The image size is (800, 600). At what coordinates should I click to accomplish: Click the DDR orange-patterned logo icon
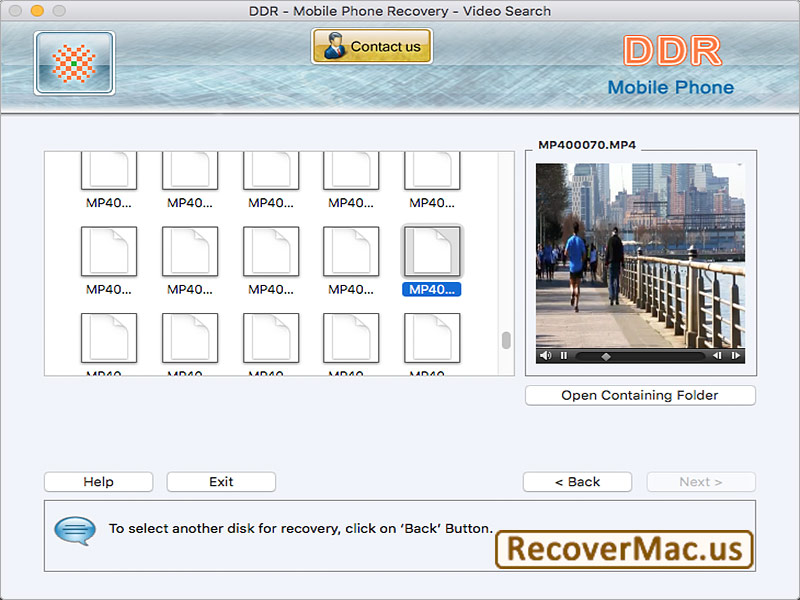(x=74, y=63)
